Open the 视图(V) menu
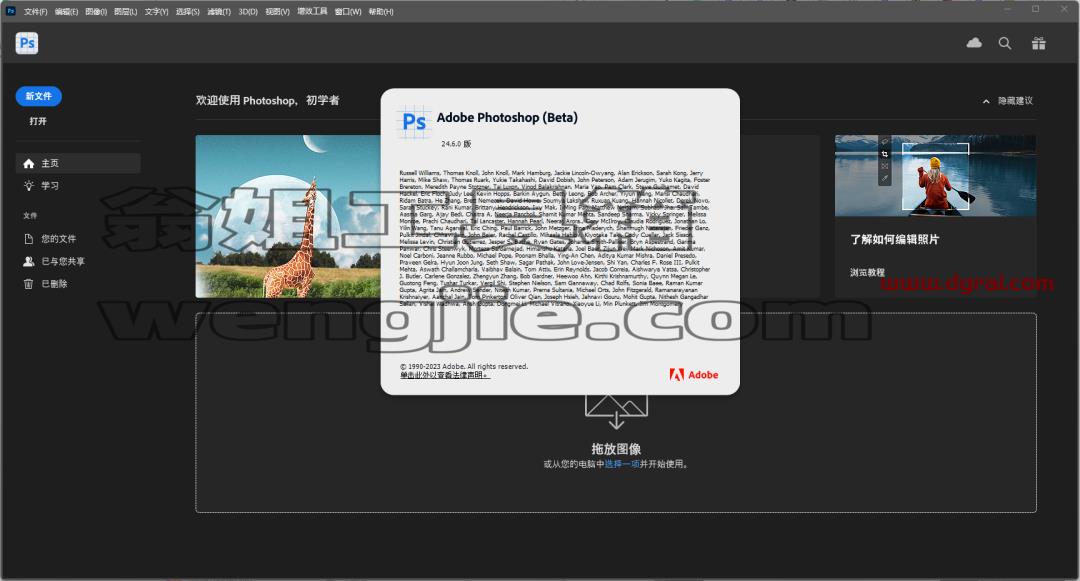 point(278,12)
